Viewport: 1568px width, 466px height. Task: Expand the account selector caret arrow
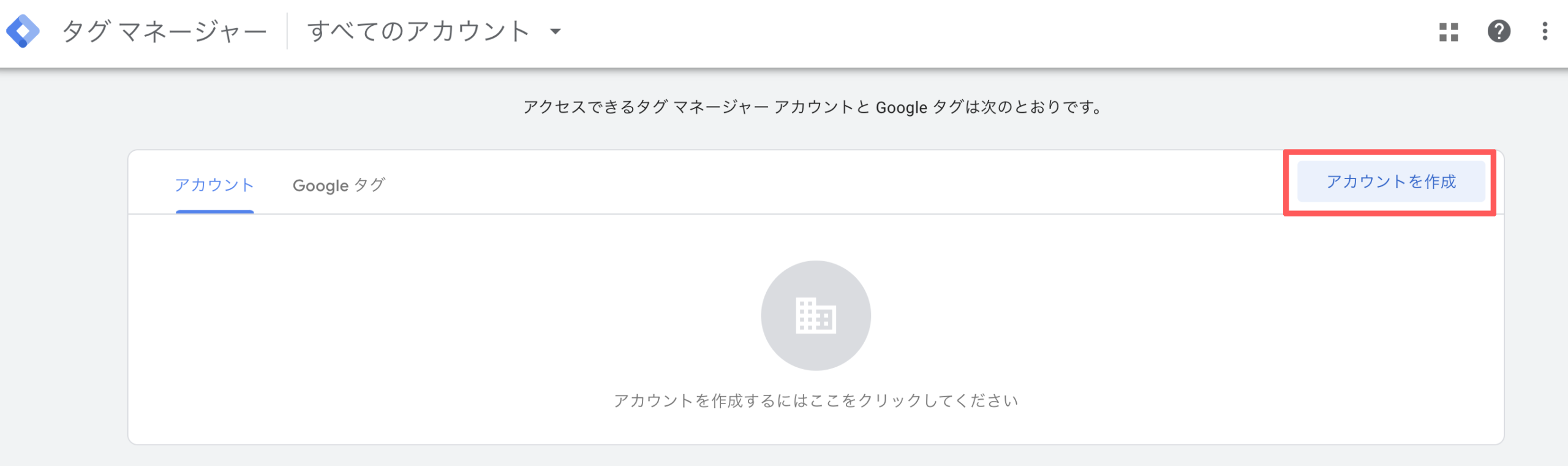coord(556,31)
